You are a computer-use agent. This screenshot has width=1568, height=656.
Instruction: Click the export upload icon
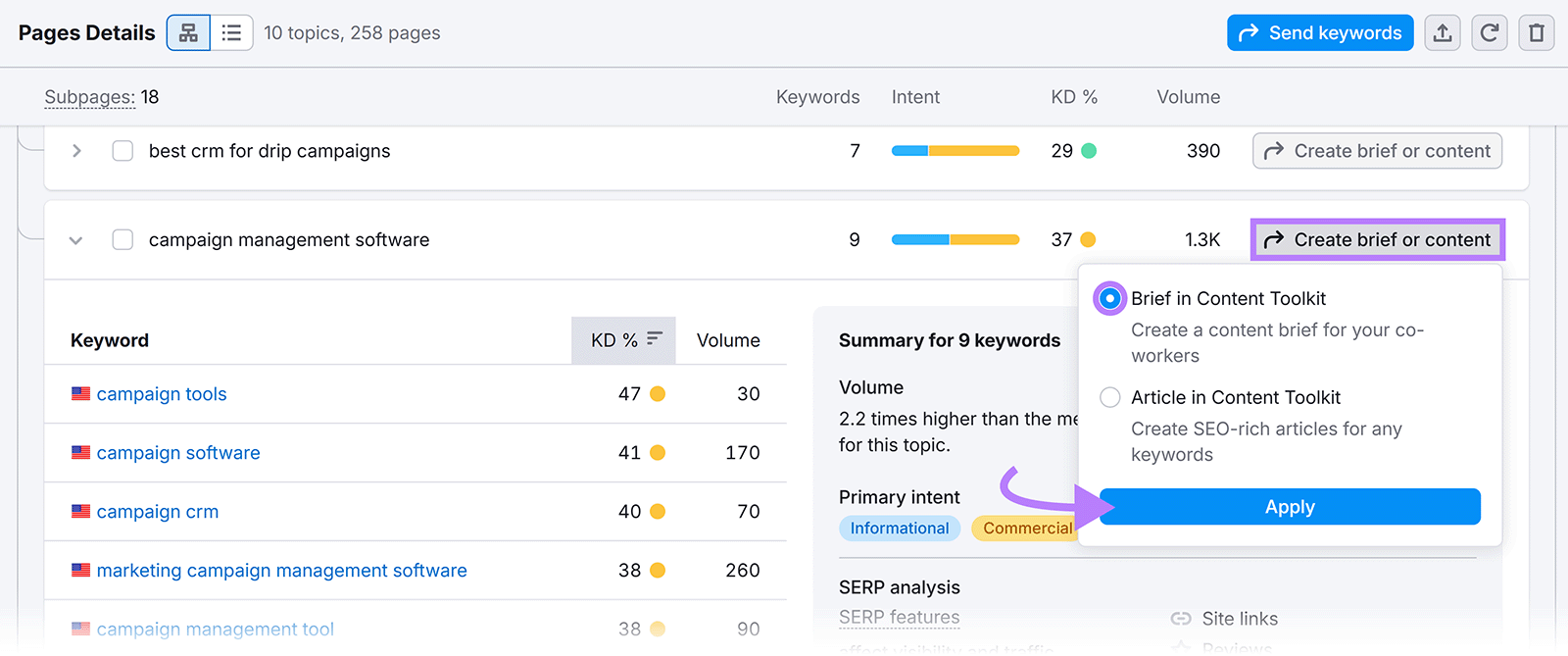coord(1442,33)
